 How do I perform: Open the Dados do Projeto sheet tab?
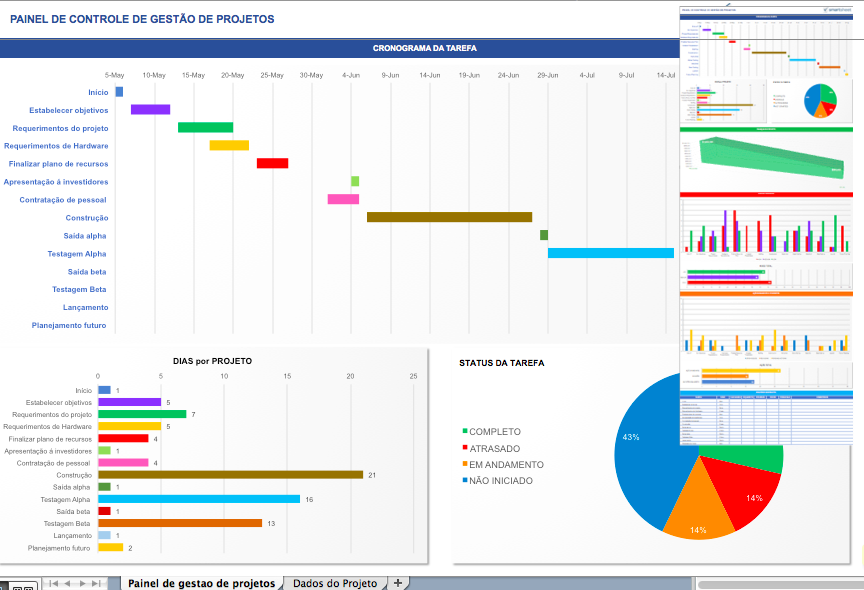coord(334,583)
